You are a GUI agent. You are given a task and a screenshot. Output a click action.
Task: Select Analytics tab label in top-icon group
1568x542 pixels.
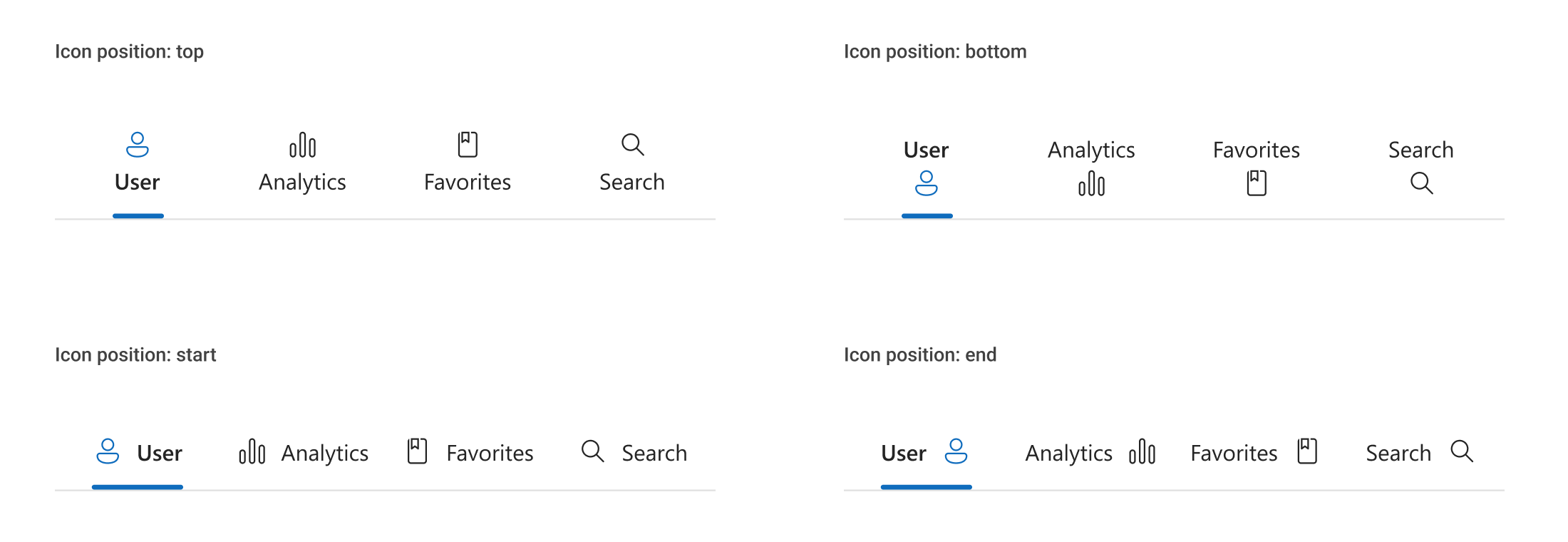pos(302,183)
